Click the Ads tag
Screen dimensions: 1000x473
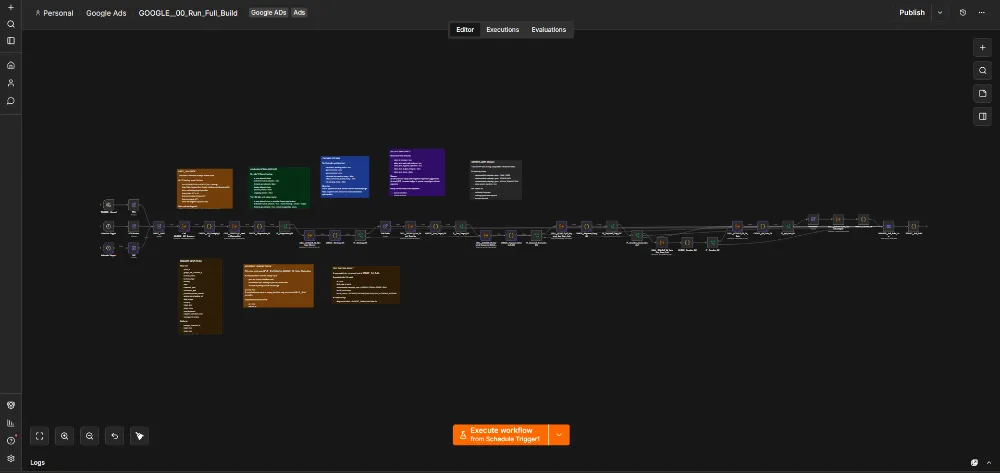298,13
